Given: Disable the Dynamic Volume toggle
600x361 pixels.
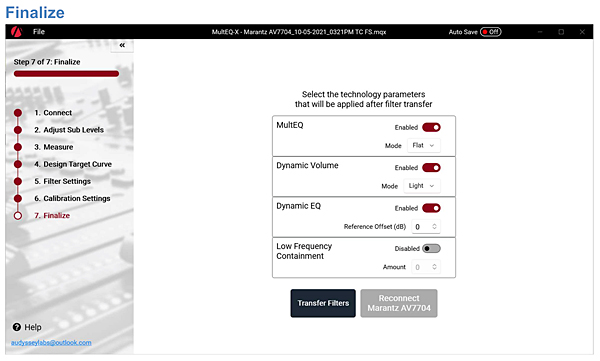Looking at the screenshot, I should 431,168.
